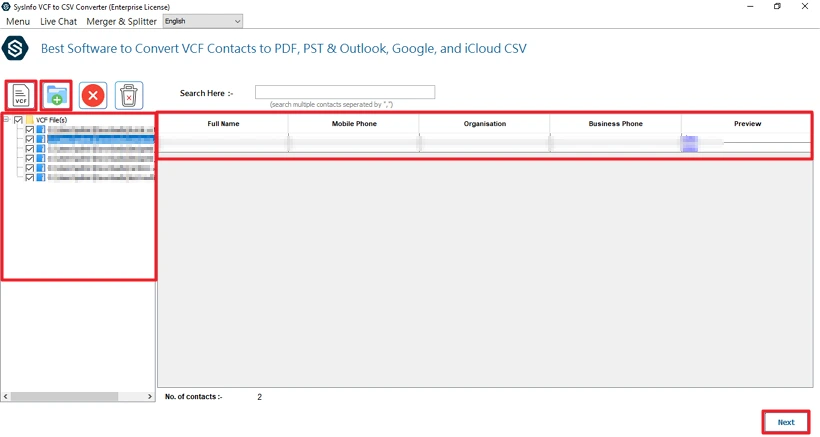The image size is (820, 437).
Task: Click the Next button
Action: [x=786, y=422]
